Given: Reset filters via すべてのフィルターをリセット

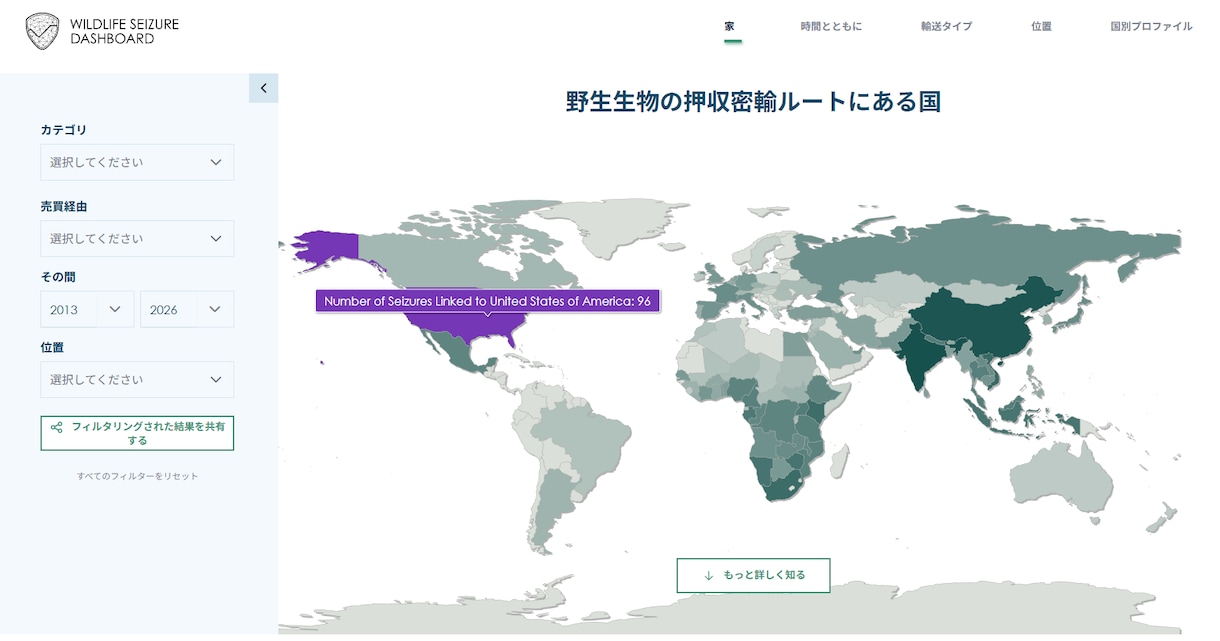Looking at the screenshot, I should [x=138, y=476].
